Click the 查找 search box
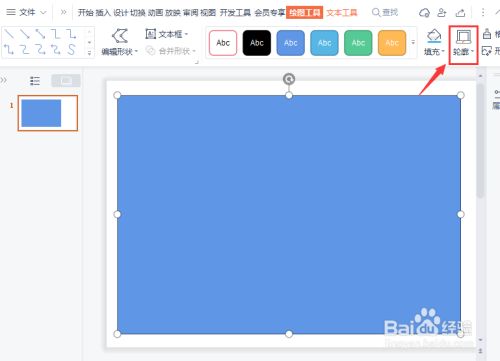Viewport: 500px width, 361px height. click(385, 13)
